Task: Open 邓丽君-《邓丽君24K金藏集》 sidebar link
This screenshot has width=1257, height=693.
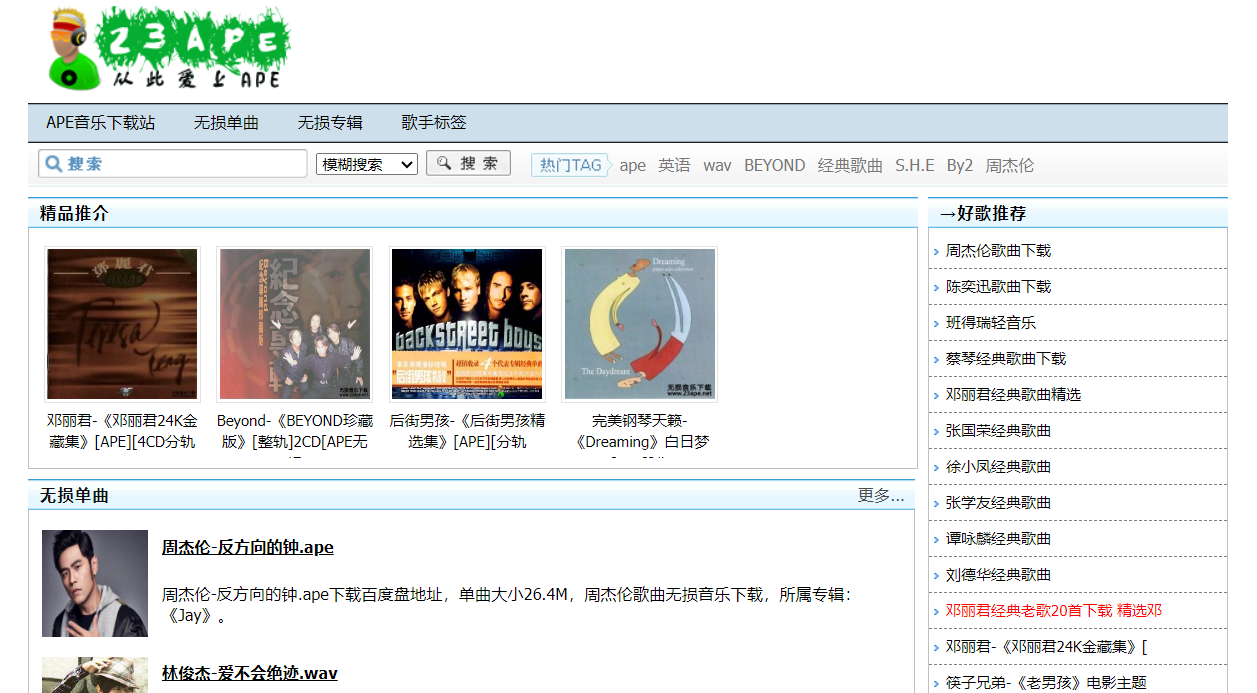Action: pos(1047,647)
